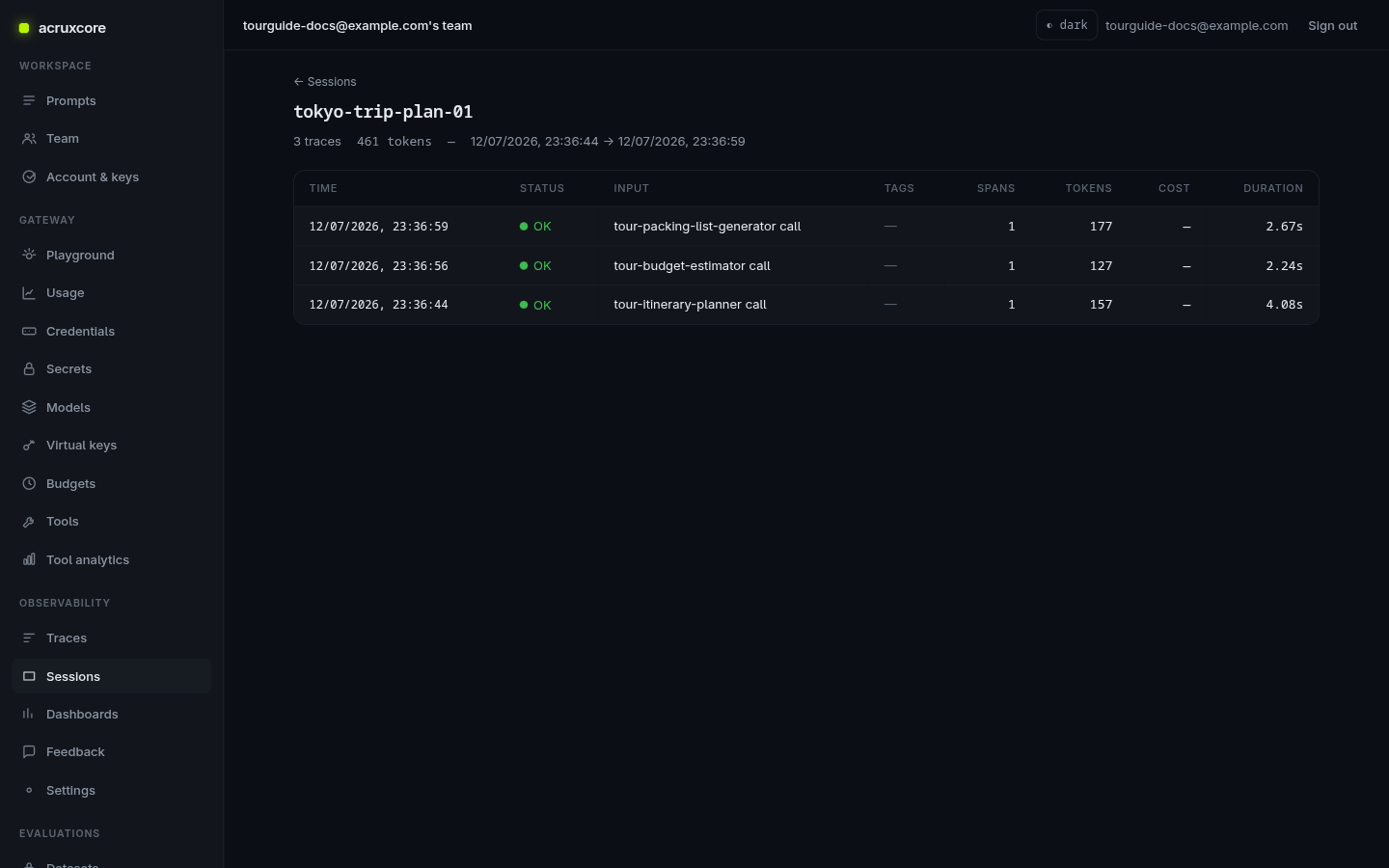Click the 127 tokens value
1389x868 pixels.
[1101, 266]
